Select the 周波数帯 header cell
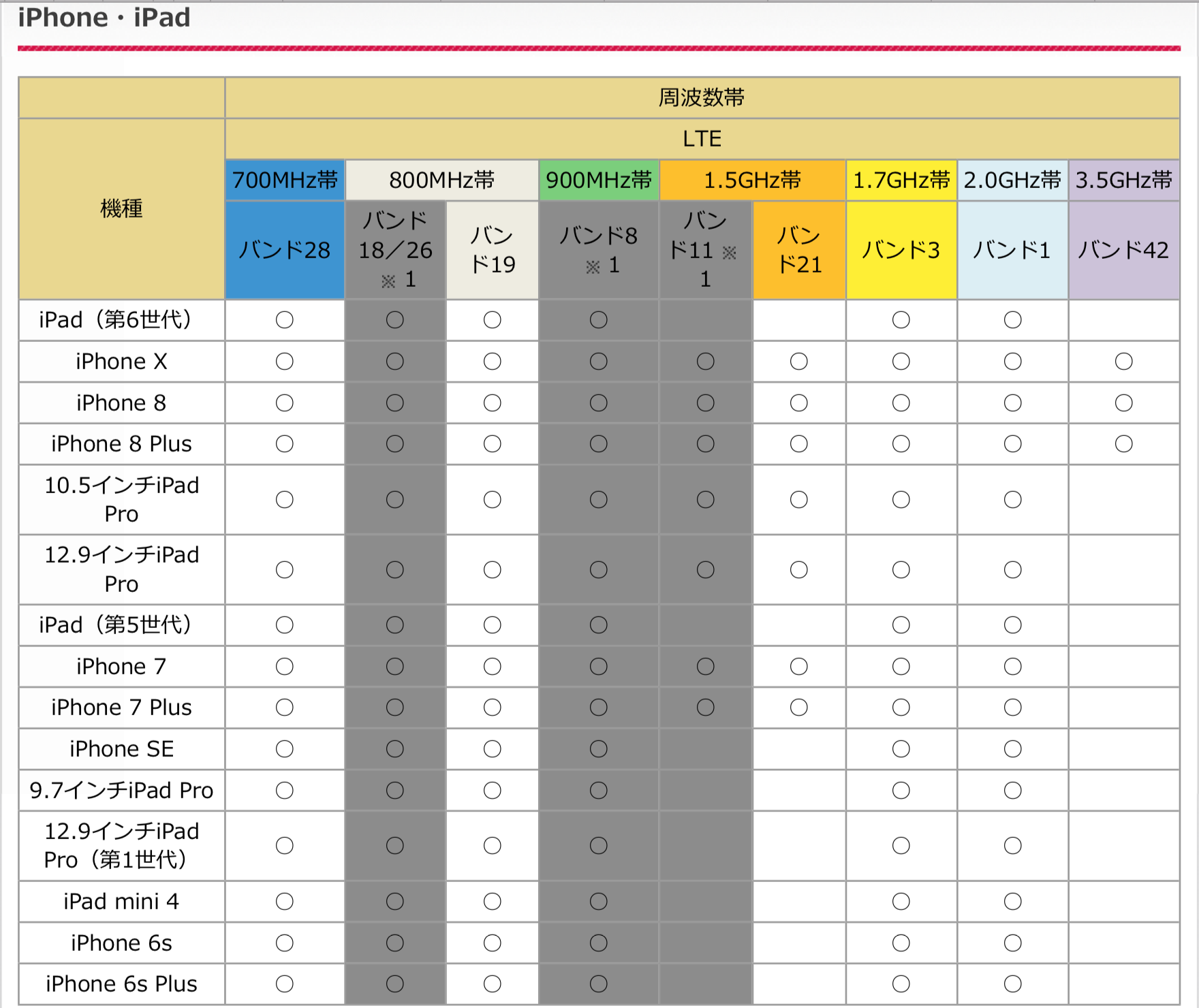This screenshot has width=1199, height=1008. [702, 97]
